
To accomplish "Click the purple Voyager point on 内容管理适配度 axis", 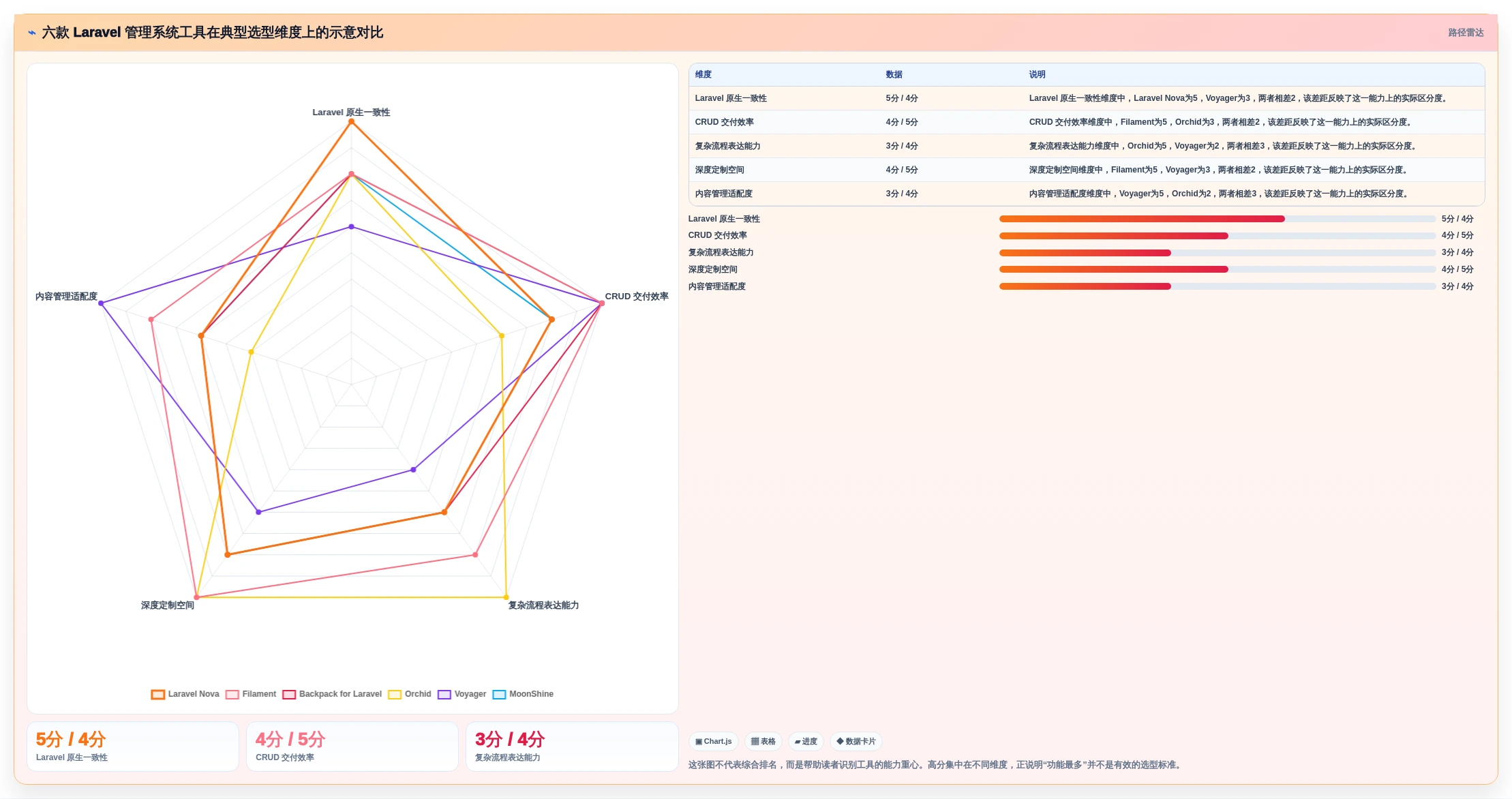I will 101,303.
